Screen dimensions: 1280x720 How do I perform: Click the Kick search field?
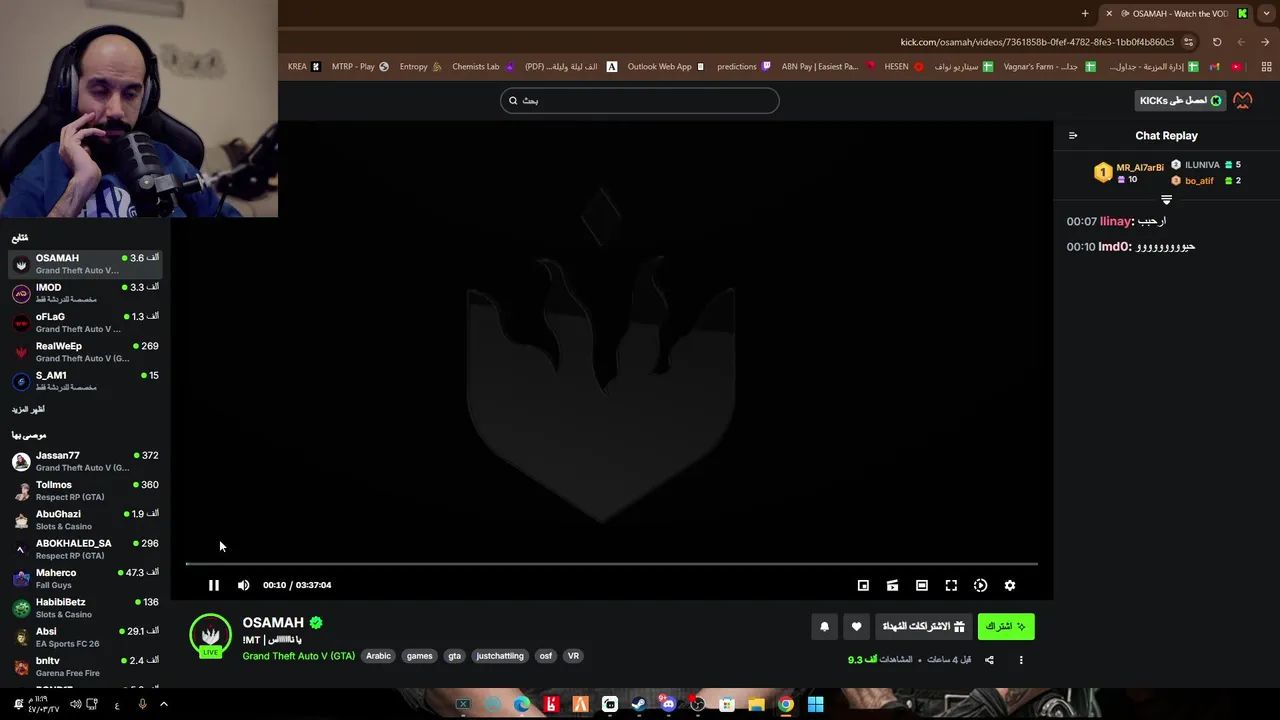[640, 100]
